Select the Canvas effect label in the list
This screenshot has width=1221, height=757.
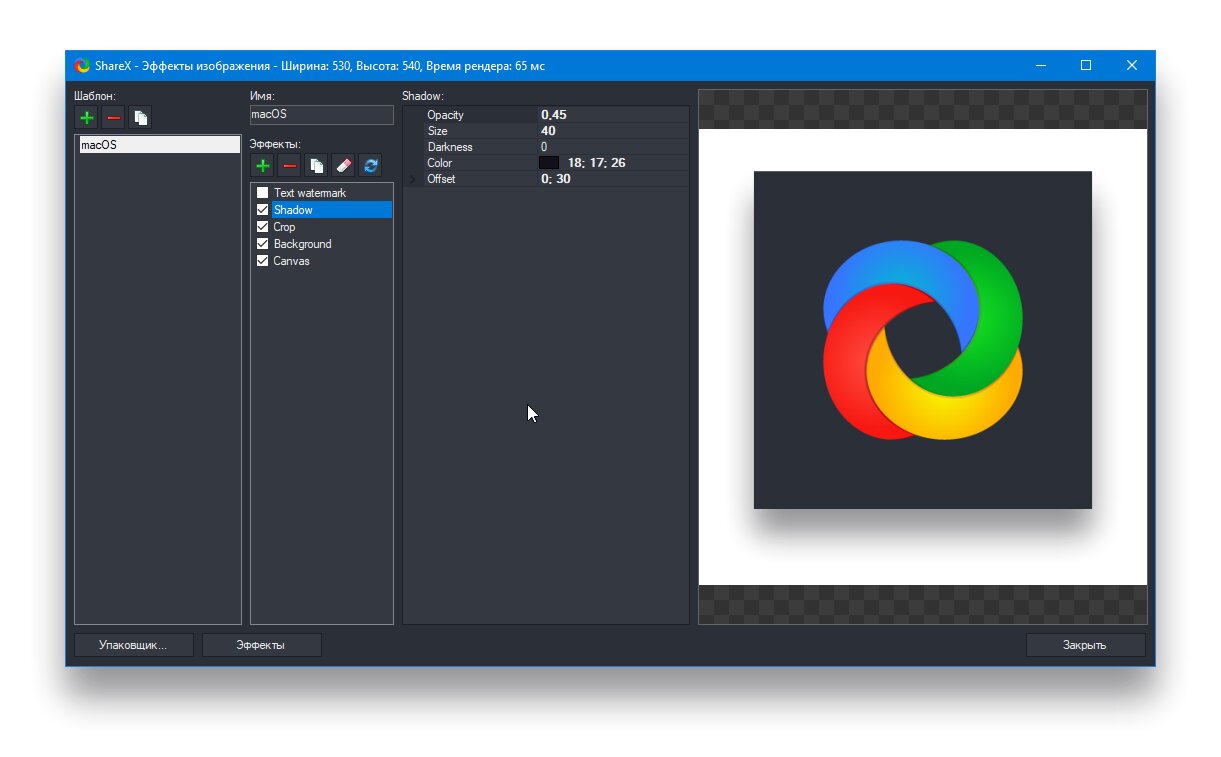click(x=291, y=261)
